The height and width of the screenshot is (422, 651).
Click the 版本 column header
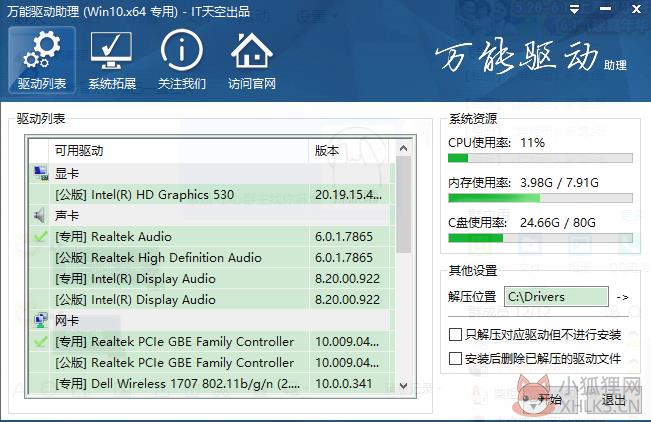coord(350,151)
